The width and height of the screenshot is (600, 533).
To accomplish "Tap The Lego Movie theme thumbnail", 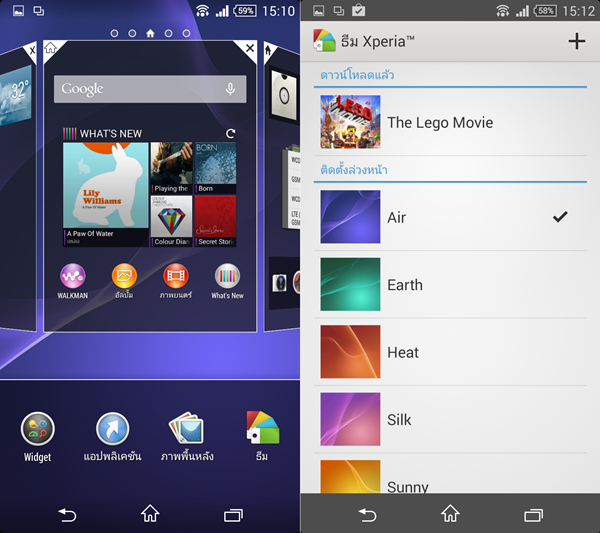I will (350, 122).
